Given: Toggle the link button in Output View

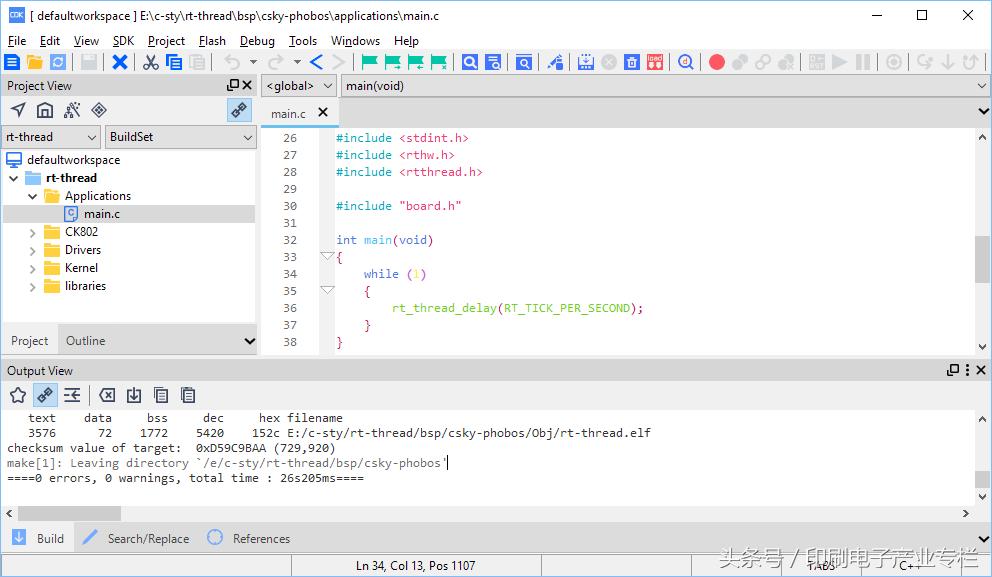Looking at the screenshot, I should tap(45, 395).
